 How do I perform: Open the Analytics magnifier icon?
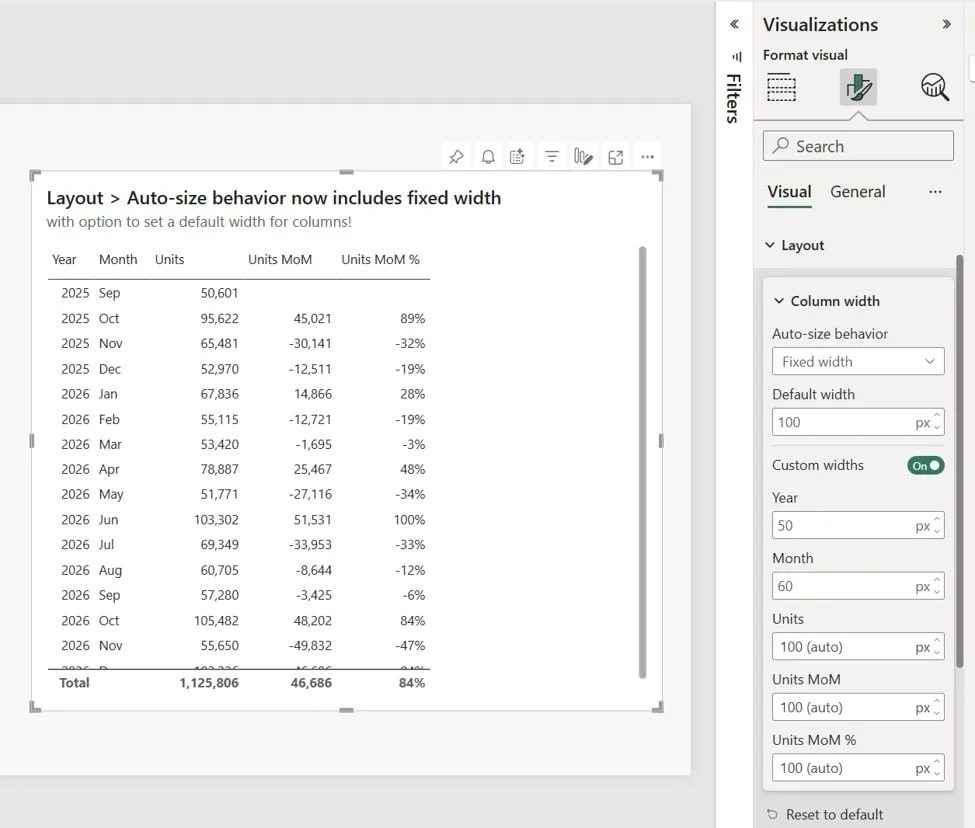click(x=935, y=87)
